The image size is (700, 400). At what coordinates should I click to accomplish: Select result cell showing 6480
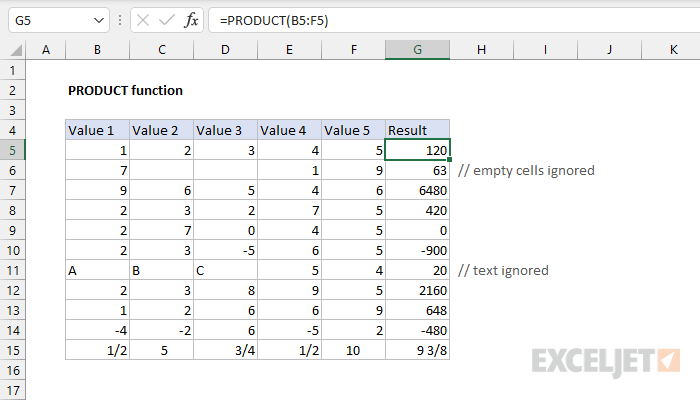pyautogui.click(x=417, y=191)
